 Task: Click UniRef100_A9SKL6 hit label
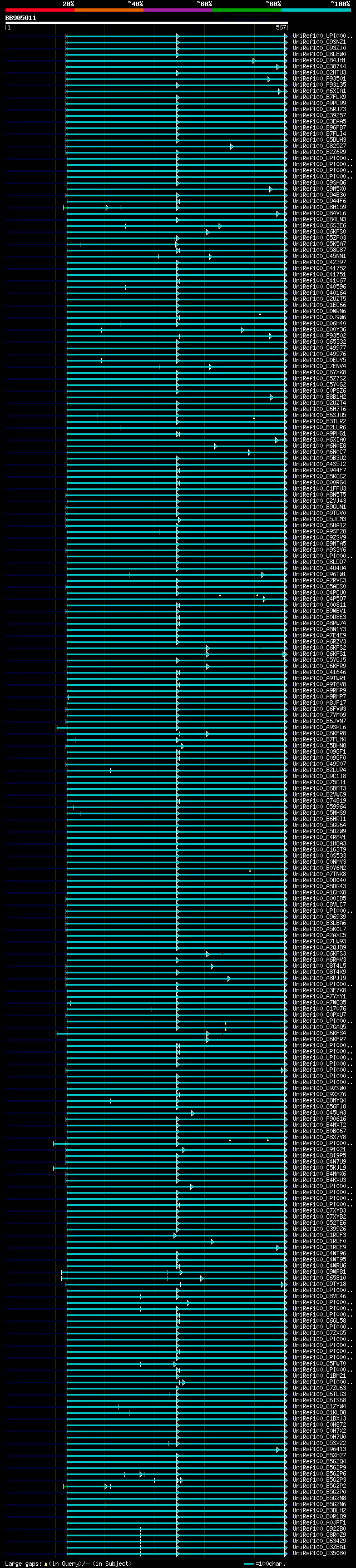[319, 727]
